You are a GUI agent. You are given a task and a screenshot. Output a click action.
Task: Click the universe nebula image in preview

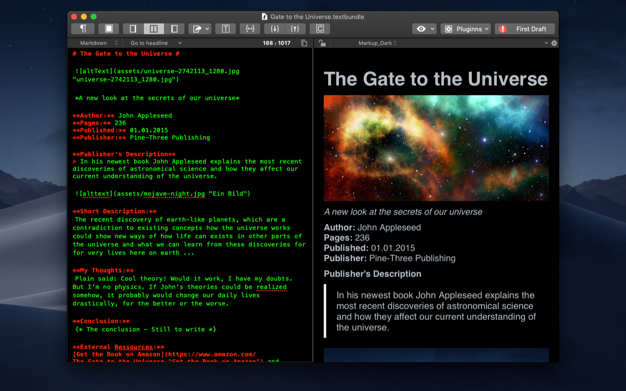(x=436, y=148)
